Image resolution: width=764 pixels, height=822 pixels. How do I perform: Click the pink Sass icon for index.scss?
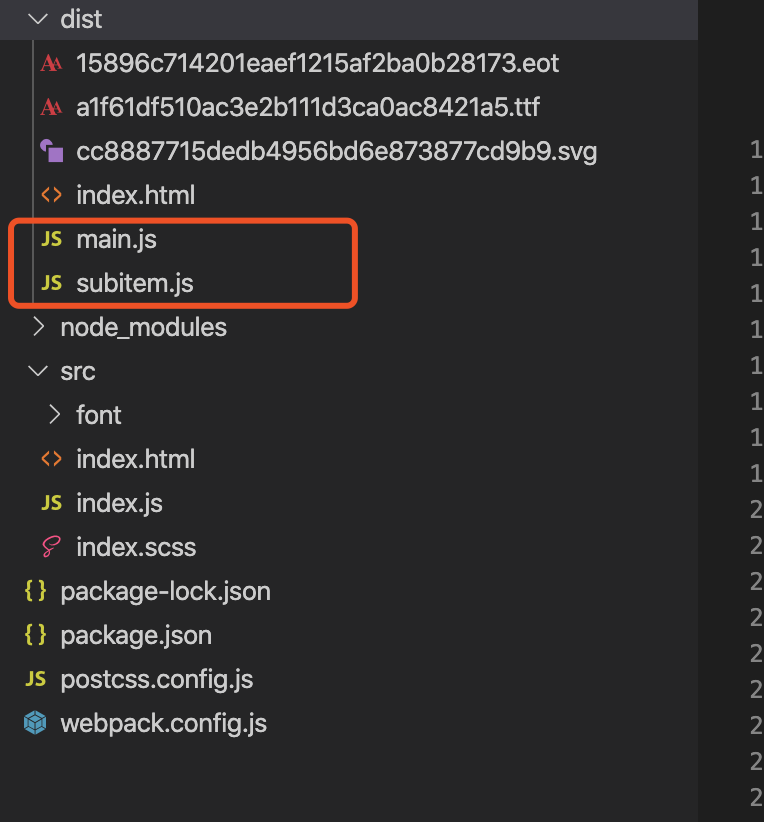[x=51, y=548]
